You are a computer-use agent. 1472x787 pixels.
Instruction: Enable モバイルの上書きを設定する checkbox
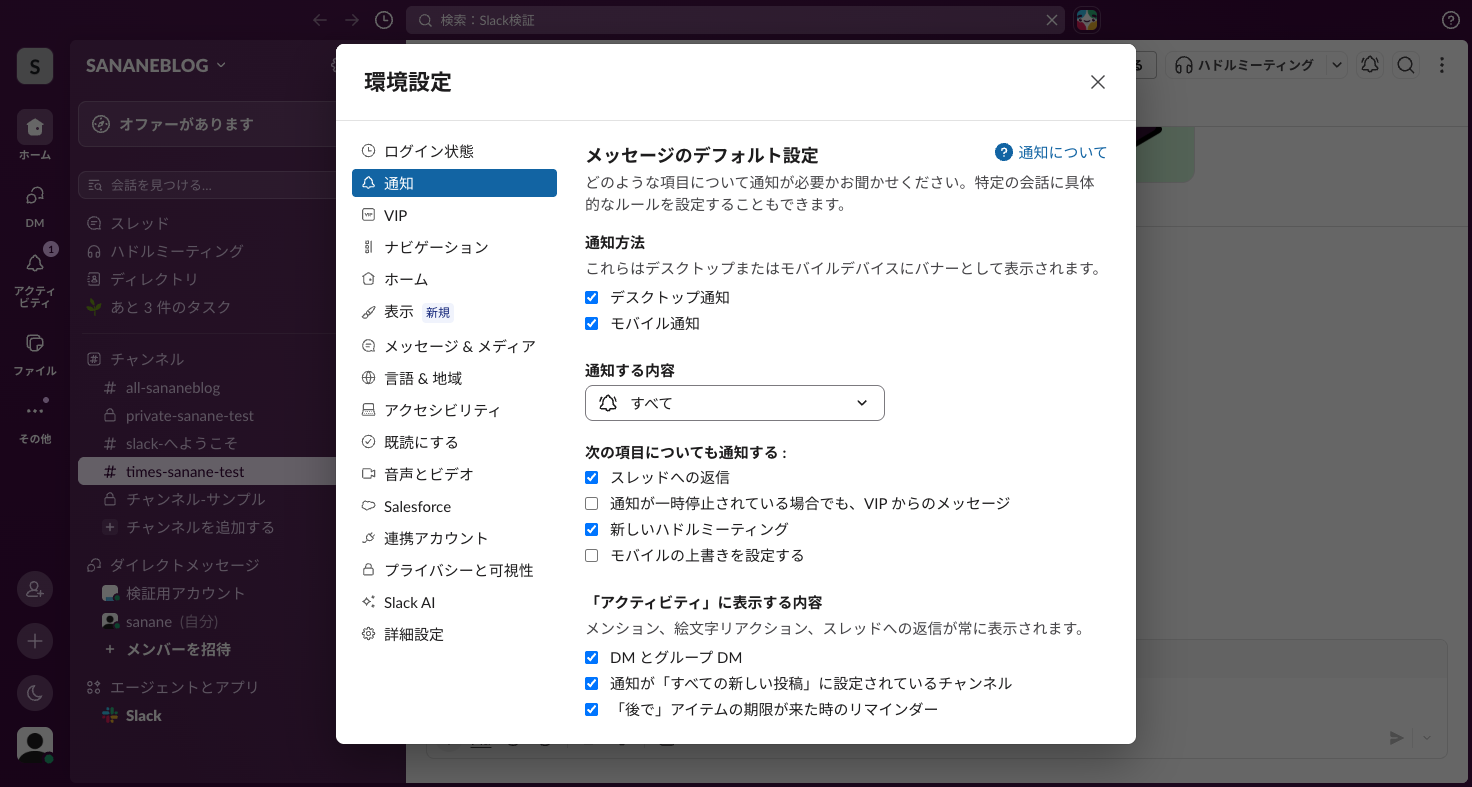pos(591,556)
